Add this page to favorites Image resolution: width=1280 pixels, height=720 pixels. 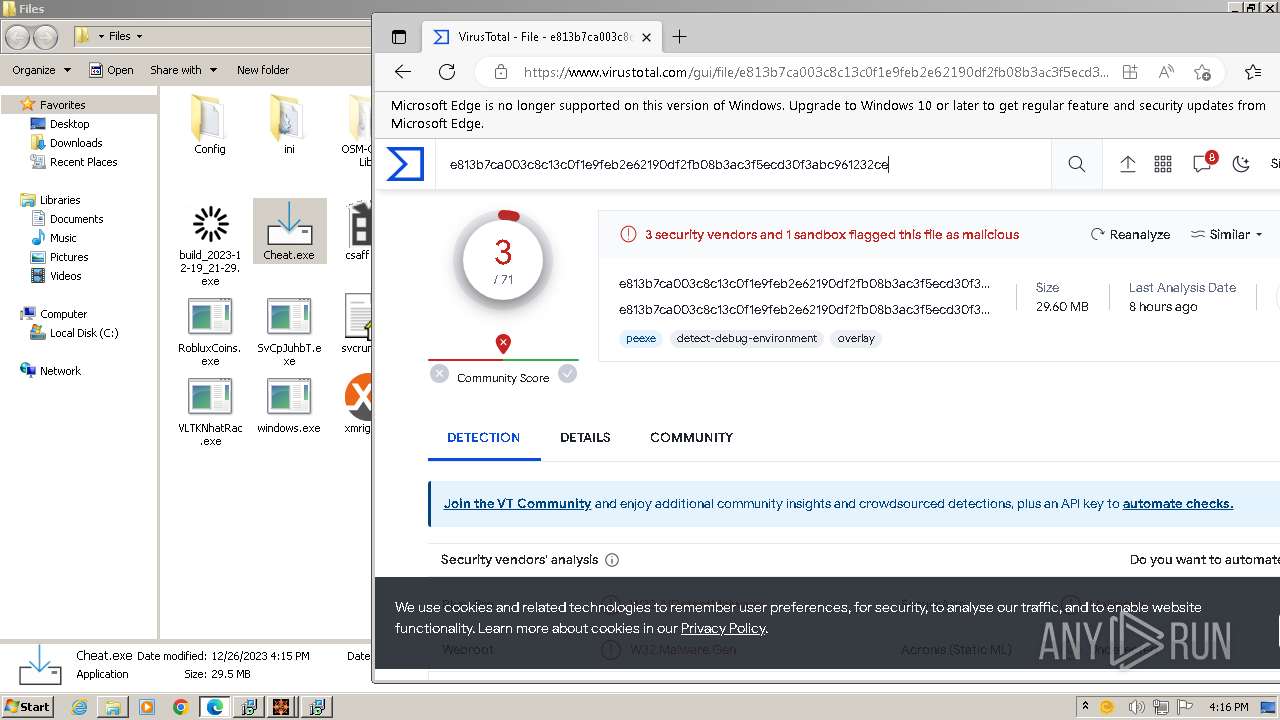pyautogui.click(x=1202, y=72)
